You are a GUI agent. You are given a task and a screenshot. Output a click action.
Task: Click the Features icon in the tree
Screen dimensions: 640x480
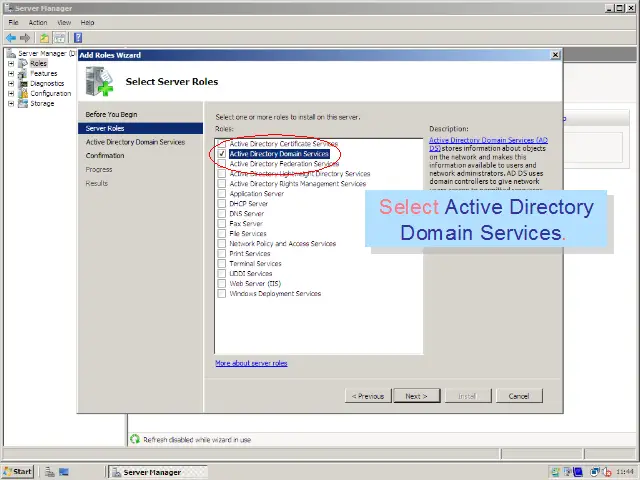tap(23, 73)
